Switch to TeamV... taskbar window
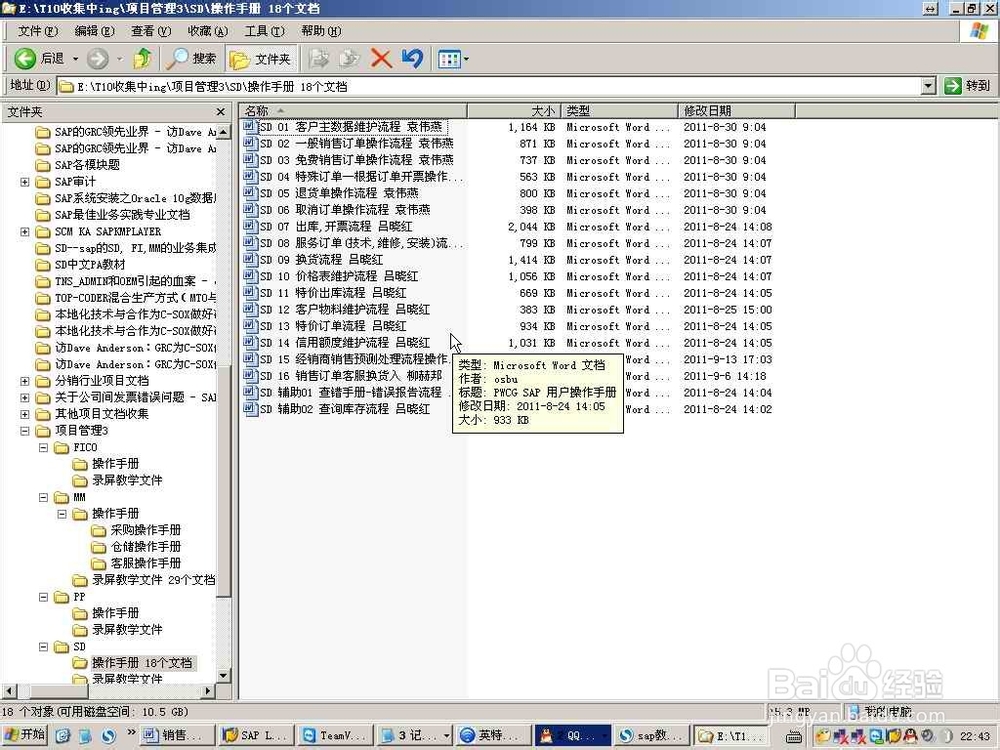Screen dimensions: 1000x750 [x=336, y=735]
